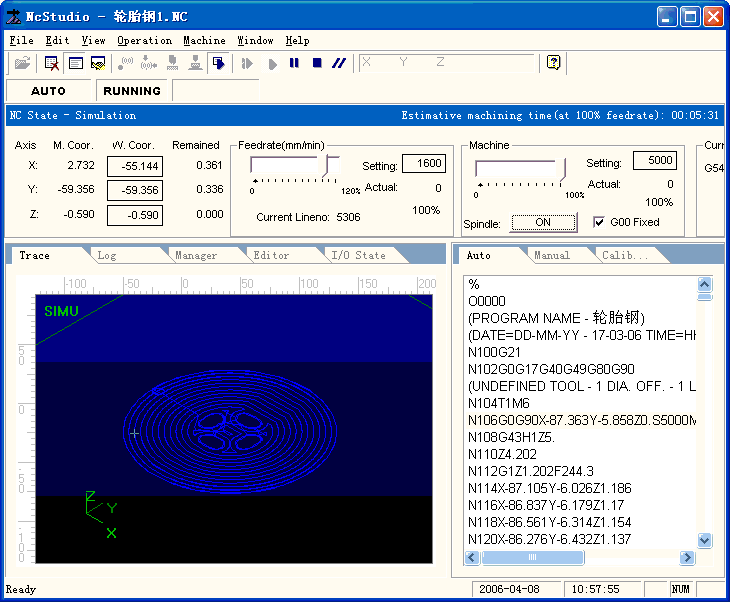Viewport: 730px width, 602px height.
Task: Click the down arrow of code scrollbar
Action: pos(705,540)
